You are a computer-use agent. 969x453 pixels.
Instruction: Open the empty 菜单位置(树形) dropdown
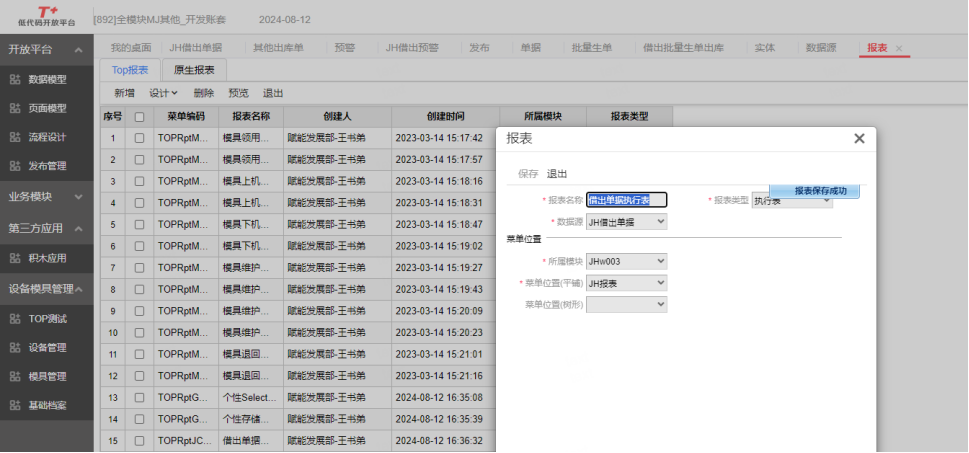pyautogui.click(x=627, y=304)
